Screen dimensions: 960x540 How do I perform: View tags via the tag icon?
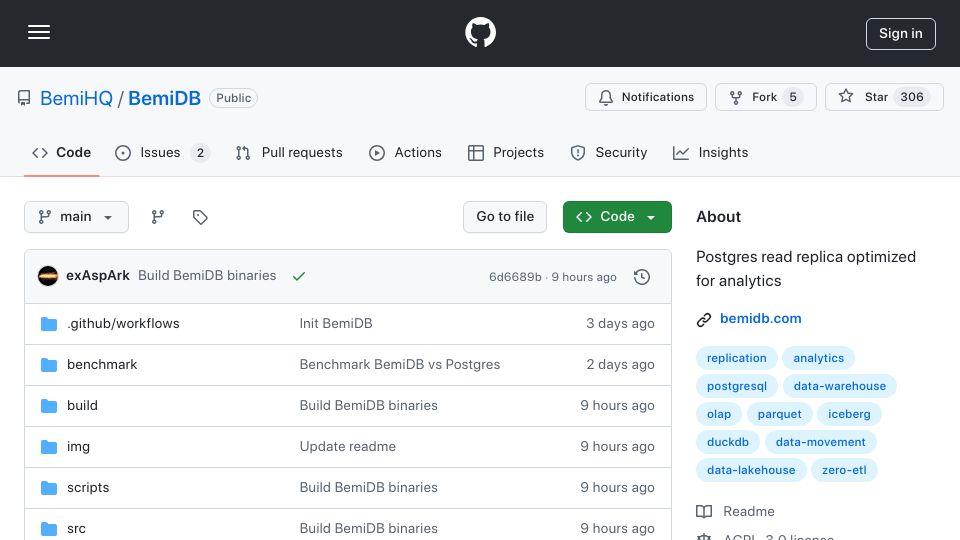[200, 217]
